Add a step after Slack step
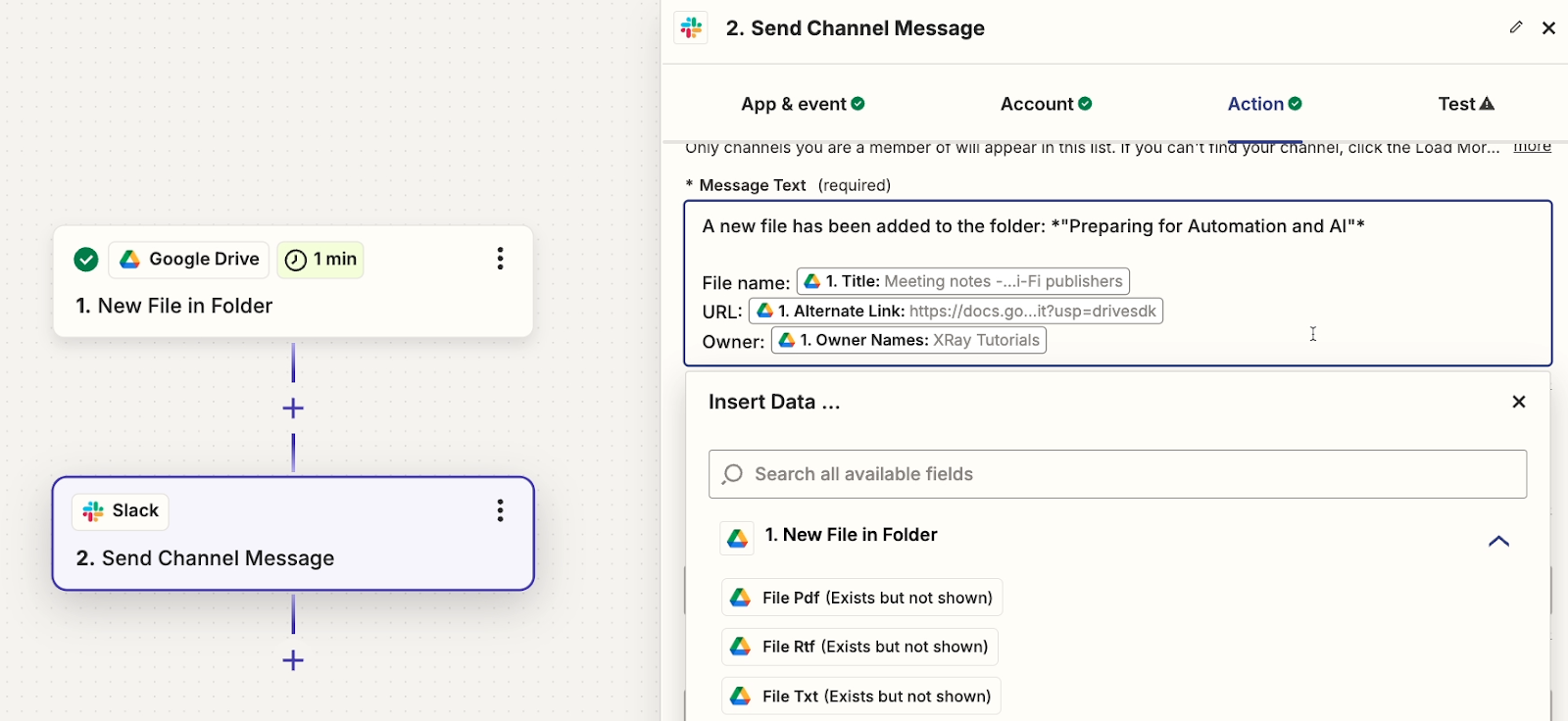Screen dimensions: 1568x721 293,660
